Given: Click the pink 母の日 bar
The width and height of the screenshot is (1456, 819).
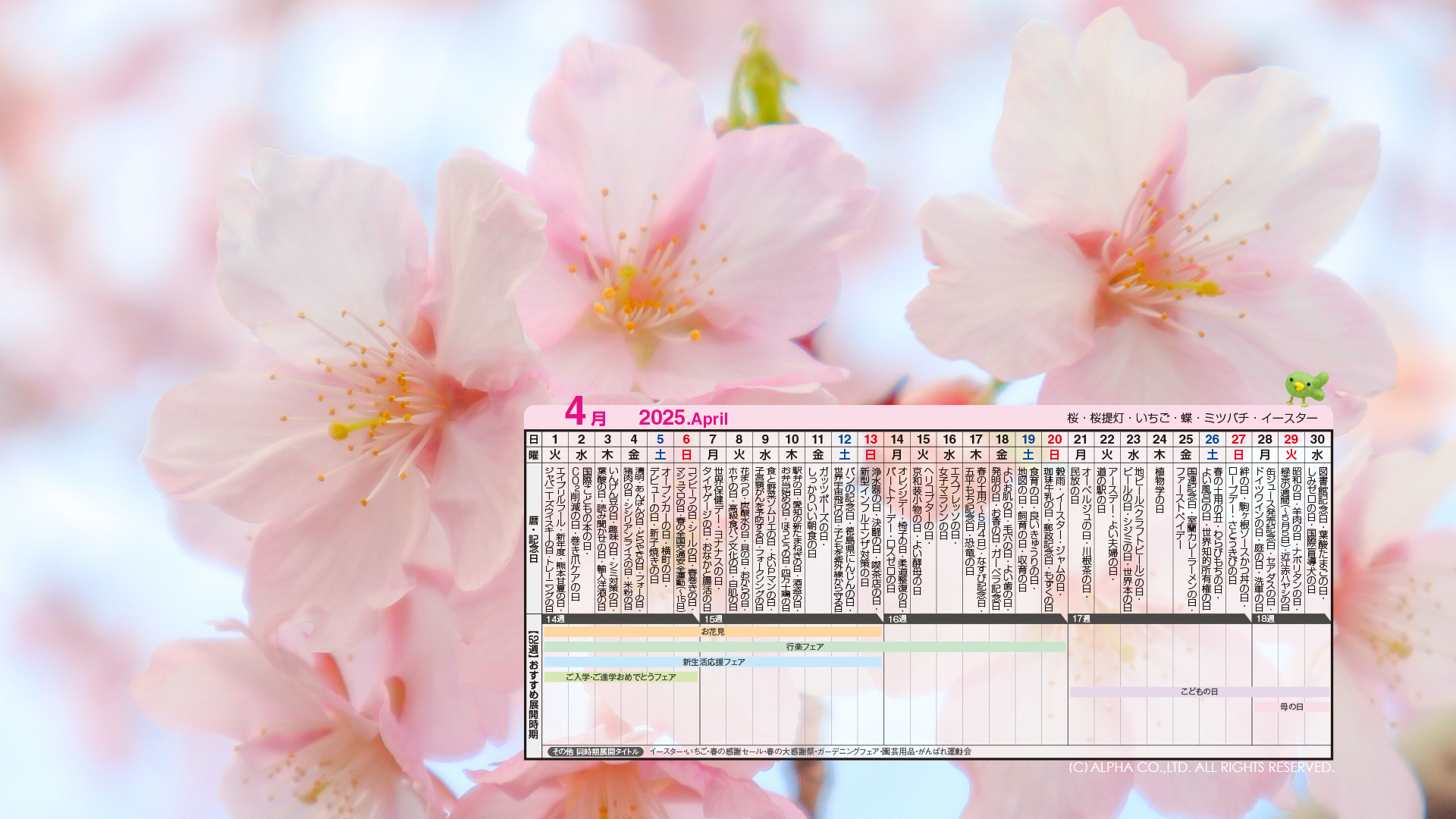Looking at the screenshot, I should [x=1291, y=707].
